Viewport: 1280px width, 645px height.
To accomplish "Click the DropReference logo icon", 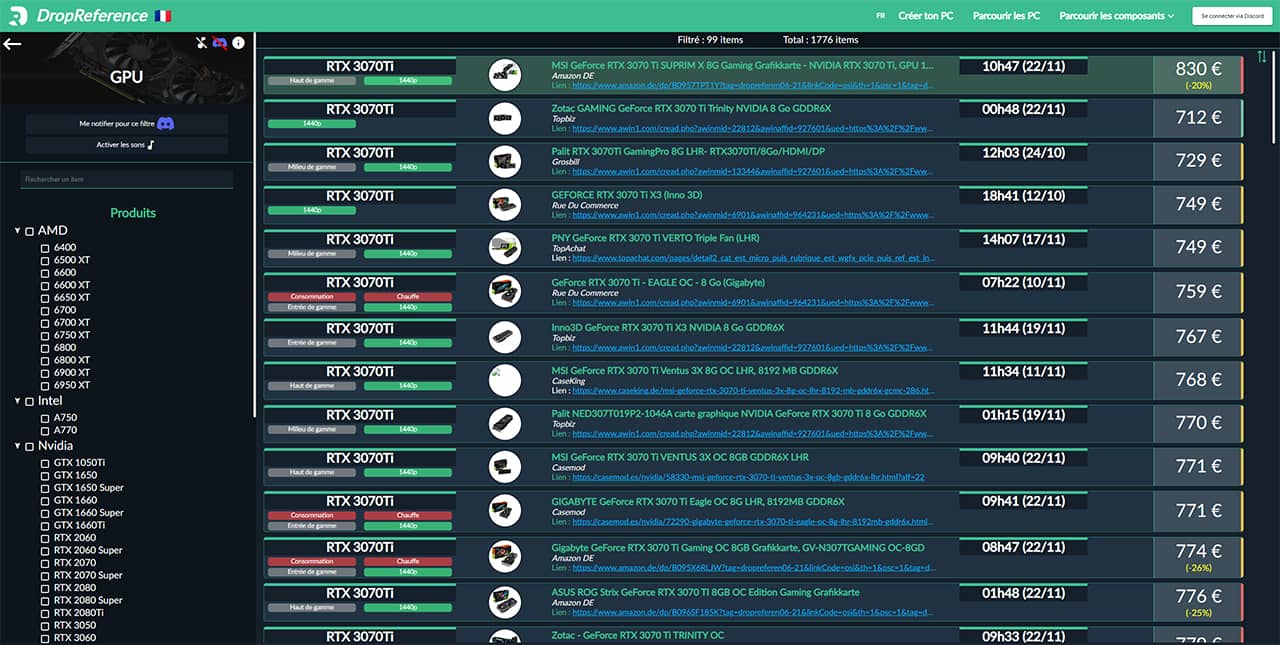I will click(x=19, y=16).
